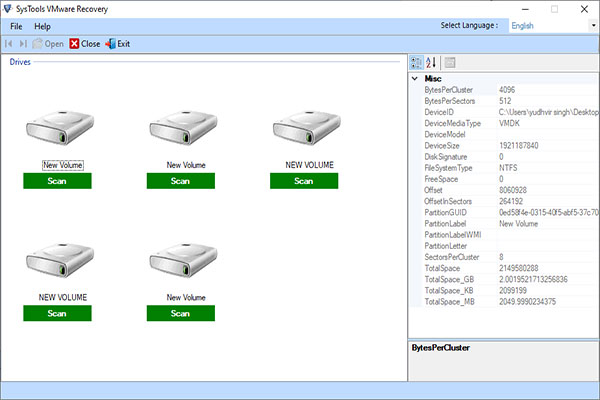Select the BytesPerCluster property row
Screen dimensions: 600x400
point(510,90)
